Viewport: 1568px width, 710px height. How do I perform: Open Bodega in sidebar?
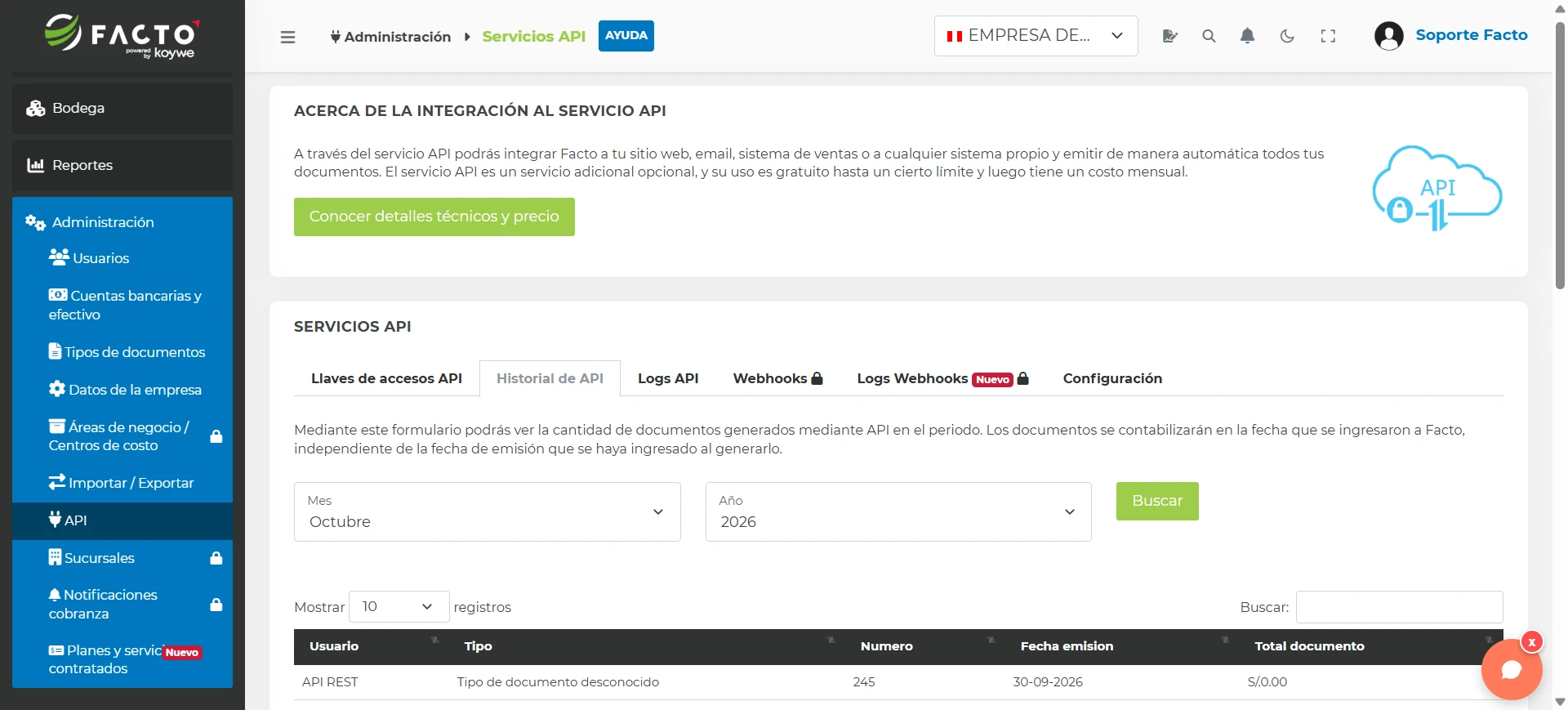point(122,108)
